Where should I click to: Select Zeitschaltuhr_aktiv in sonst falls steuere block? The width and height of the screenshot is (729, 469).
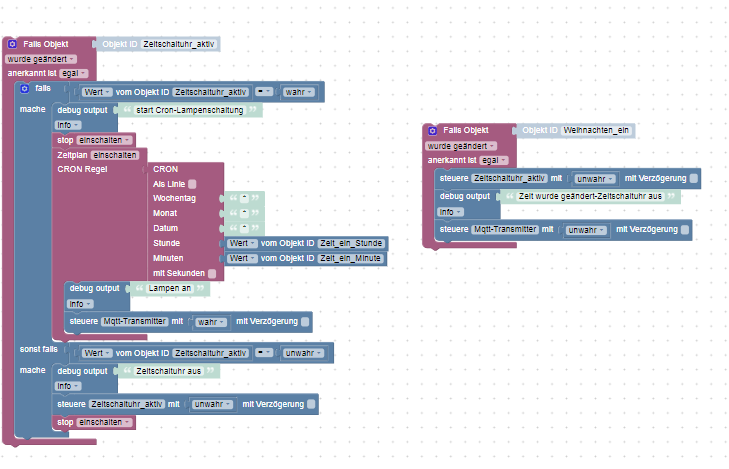pyautogui.click(x=126, y=404)
